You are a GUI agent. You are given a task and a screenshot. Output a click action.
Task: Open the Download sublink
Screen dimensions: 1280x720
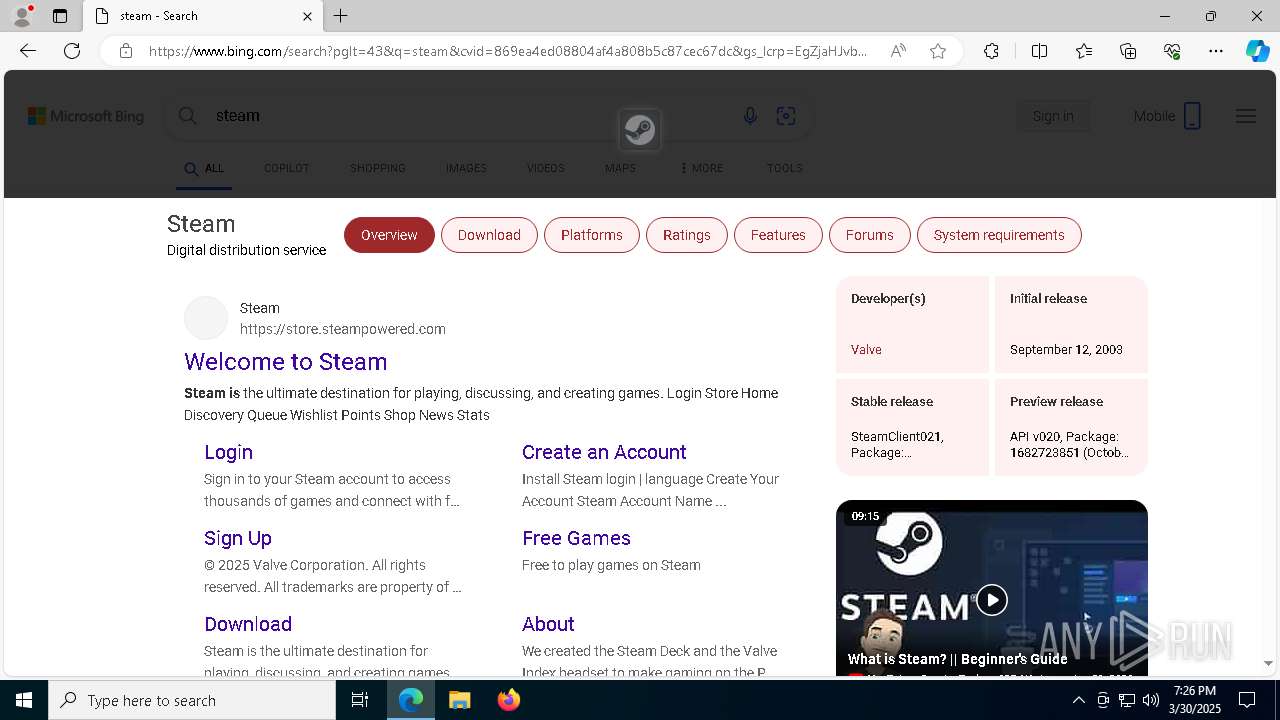pyautogui.click(x=248, y=624)
